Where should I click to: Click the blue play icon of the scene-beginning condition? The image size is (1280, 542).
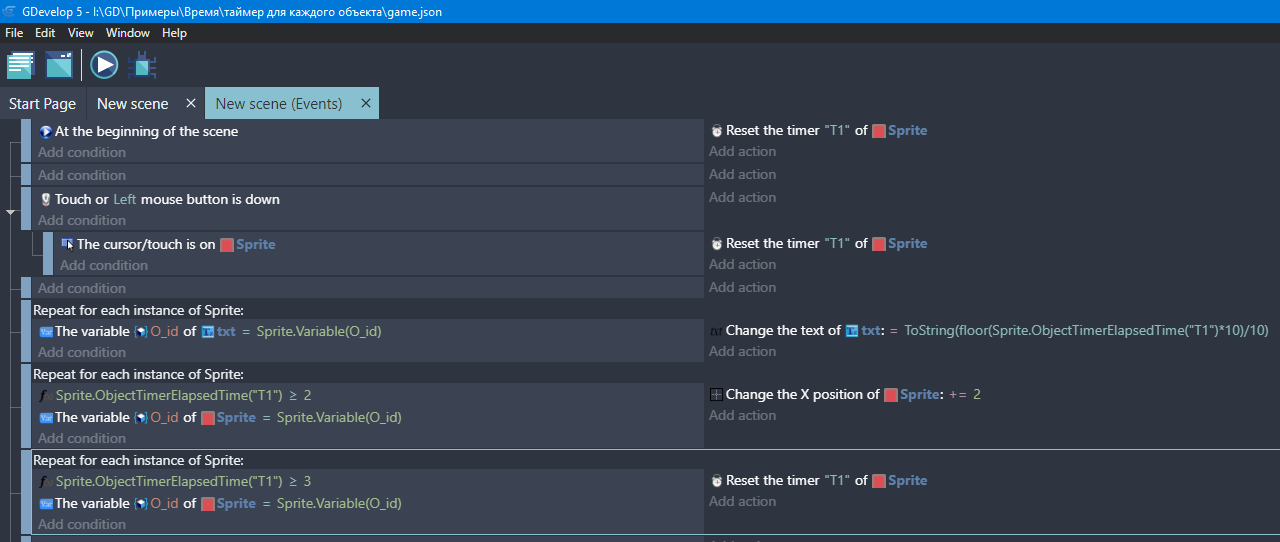[x=45, y=131]
